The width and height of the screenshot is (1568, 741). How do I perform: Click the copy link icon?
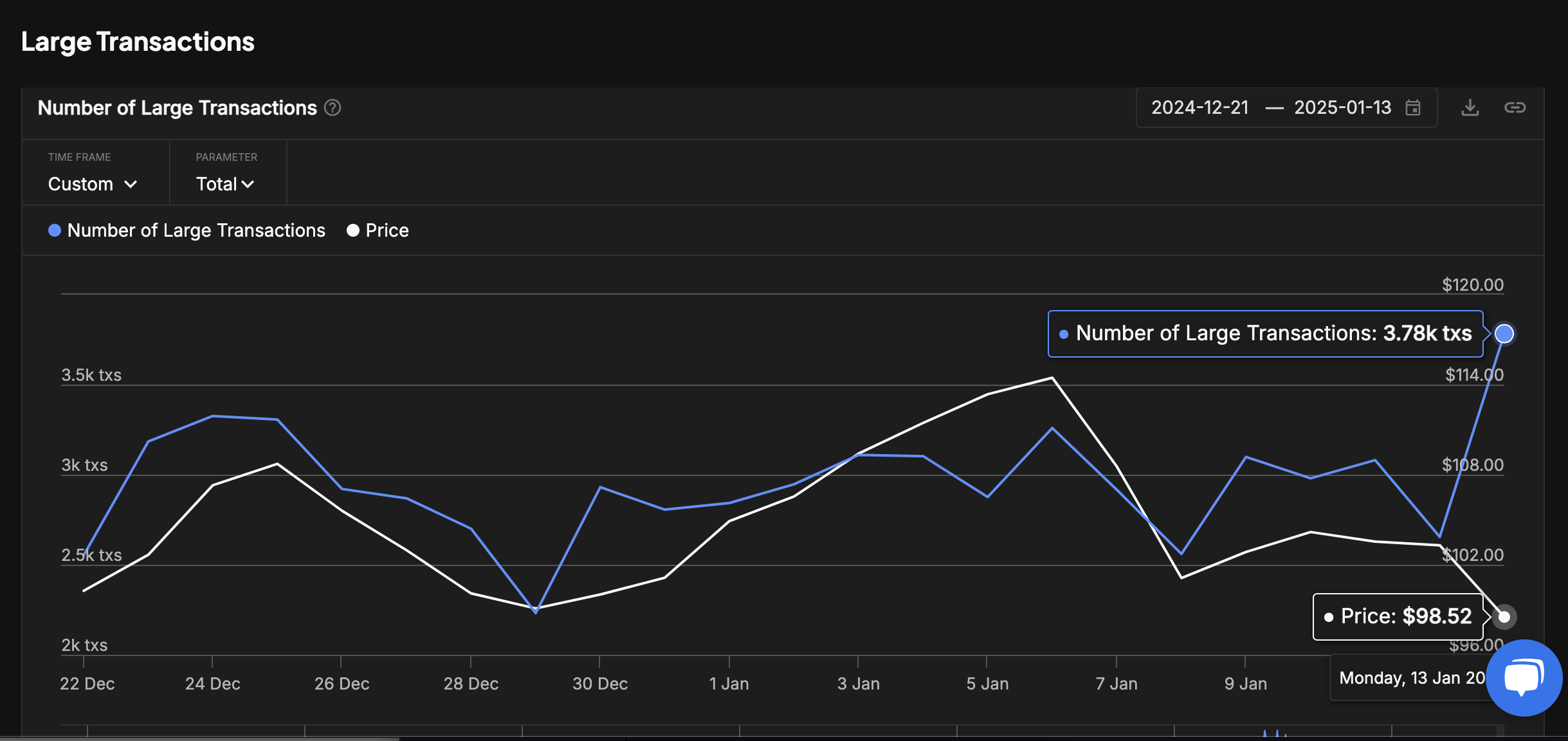tap(1515, 107)
